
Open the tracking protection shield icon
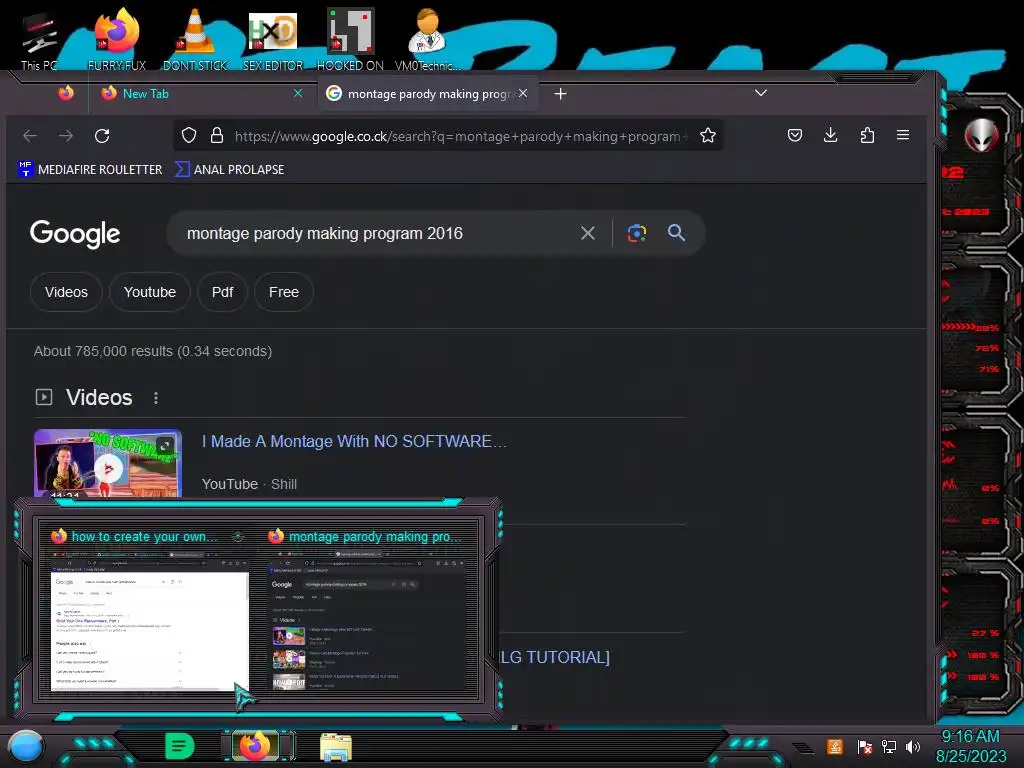[189, 136]
